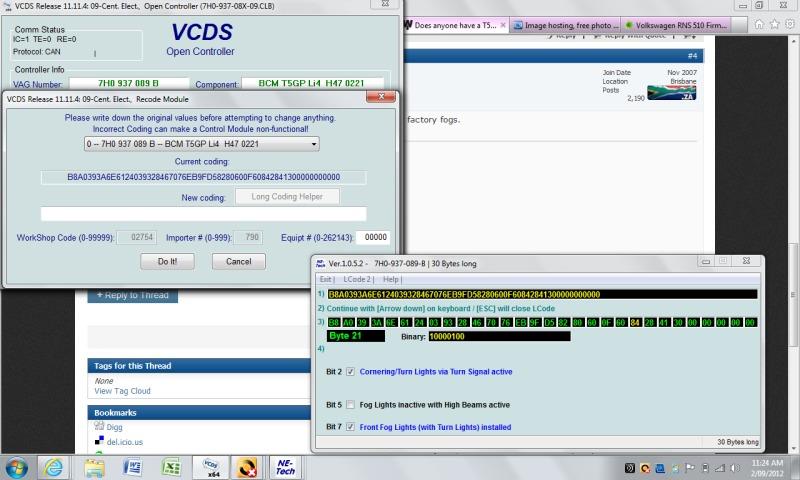
Task: Click the VAG Number field 7H0 937 089 B
Action: pyautogui.click(x=129, y=83)
